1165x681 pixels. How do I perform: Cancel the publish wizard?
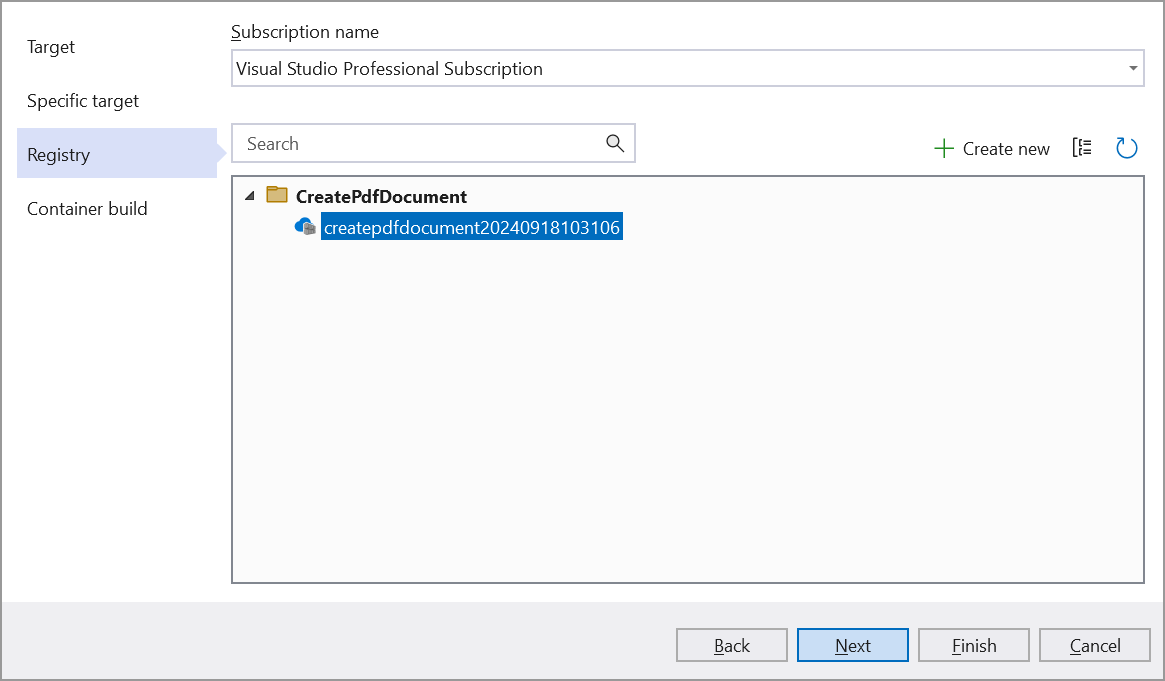(x=1094, y=645)
